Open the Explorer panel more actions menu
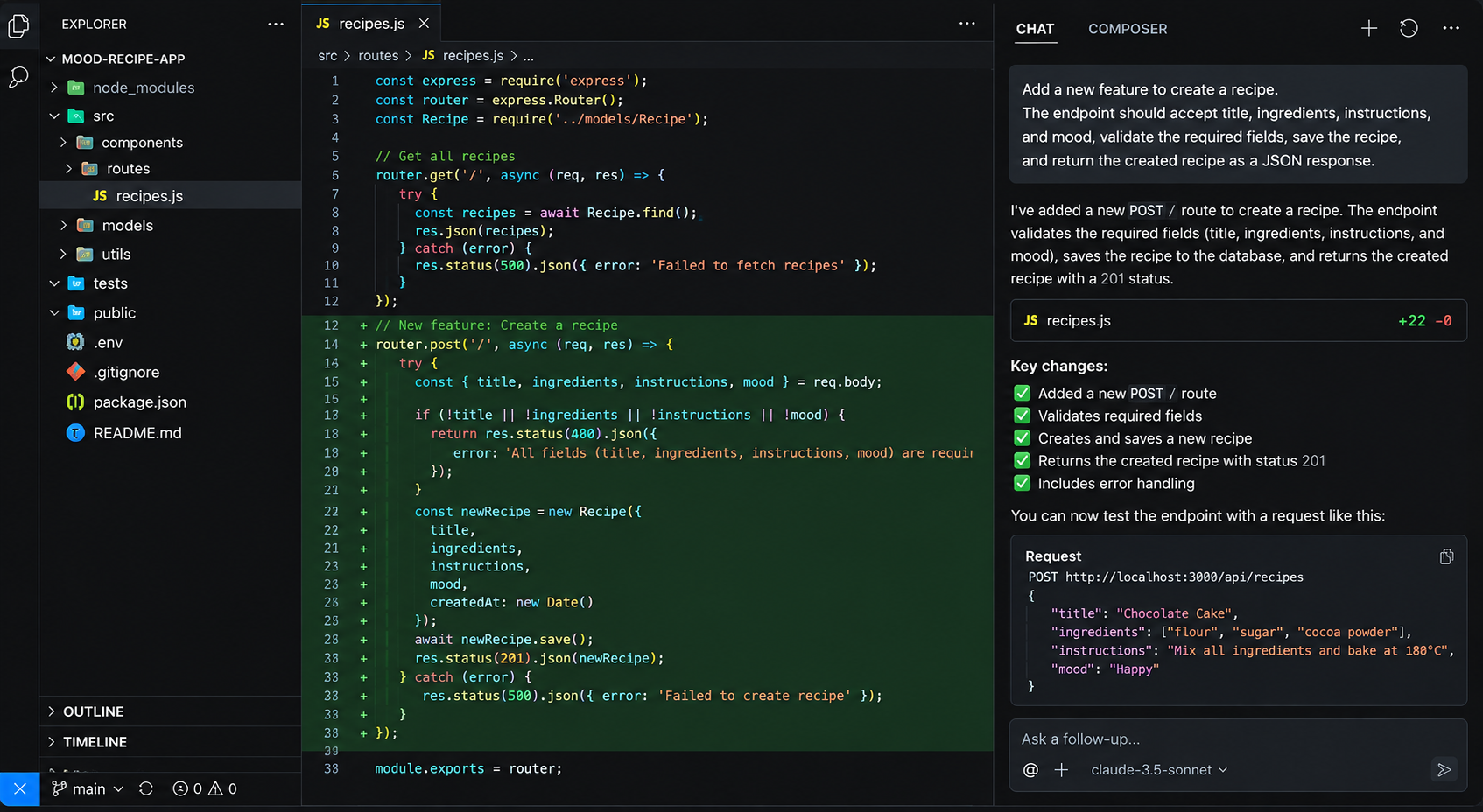The image size is (1483, 812). 276,24
